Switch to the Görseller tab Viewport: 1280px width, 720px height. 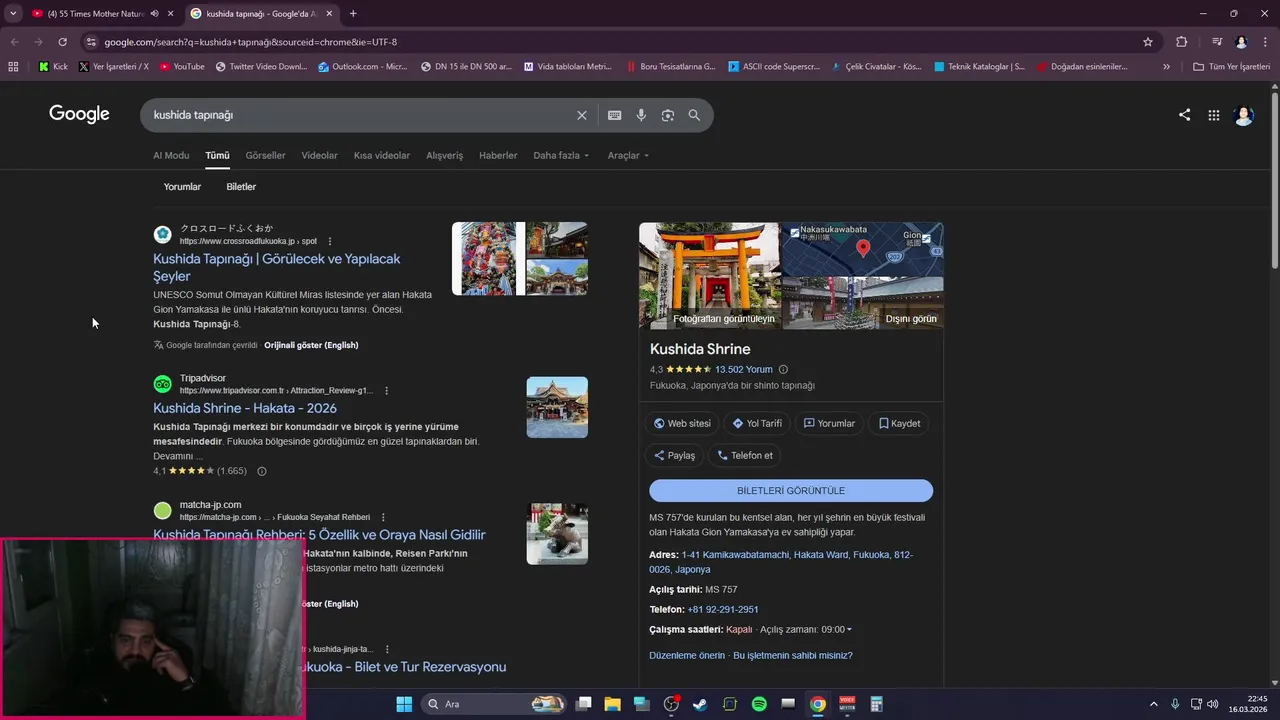tap(265, 156)
